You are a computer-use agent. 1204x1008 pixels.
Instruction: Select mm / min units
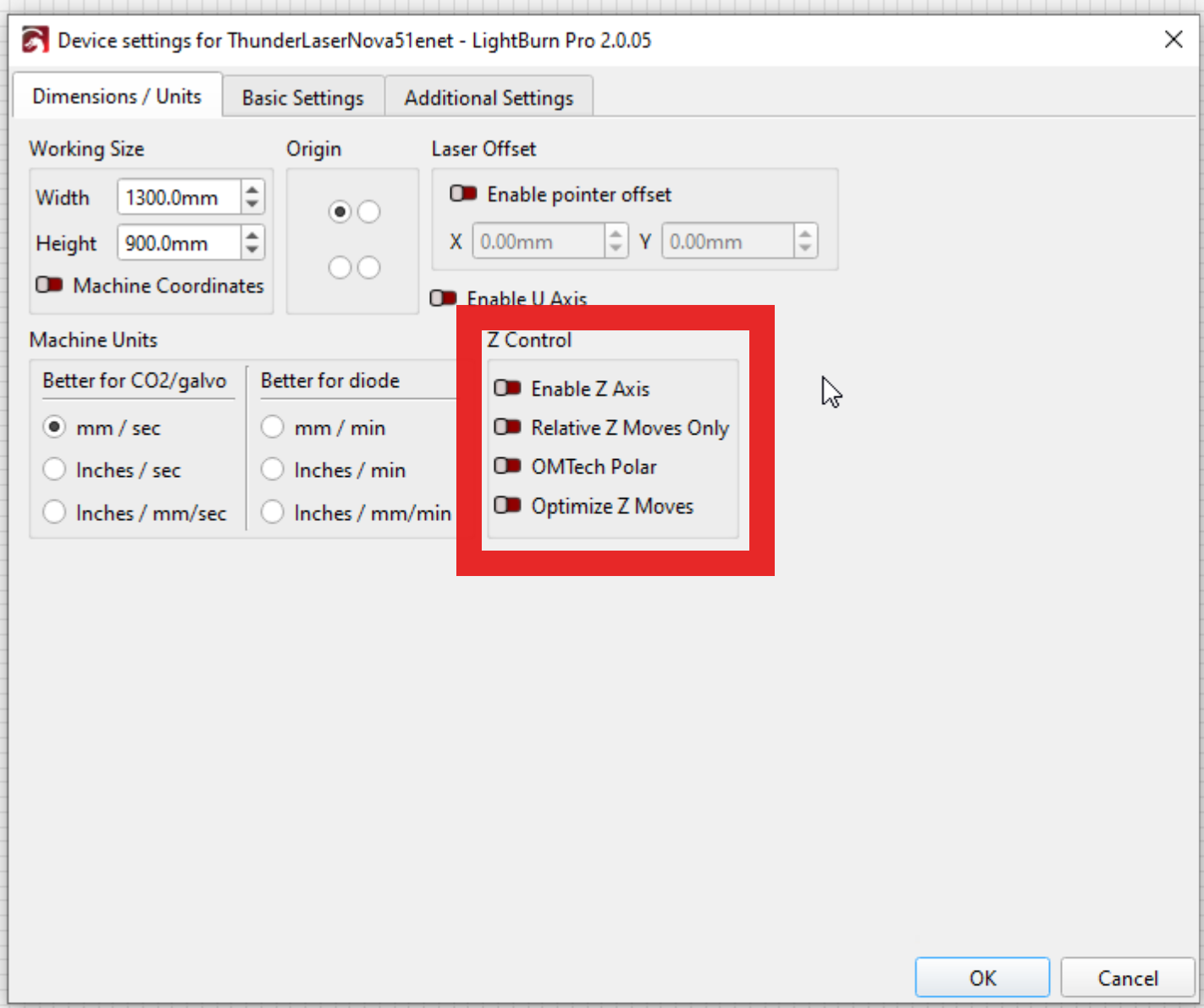tap(273, 427)
